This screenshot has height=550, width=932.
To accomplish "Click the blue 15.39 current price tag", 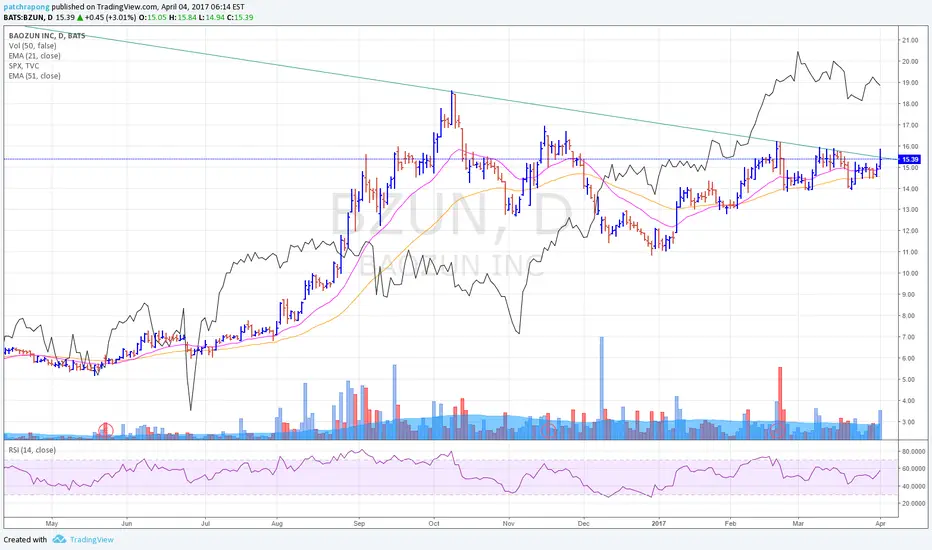I will [911, 159].
